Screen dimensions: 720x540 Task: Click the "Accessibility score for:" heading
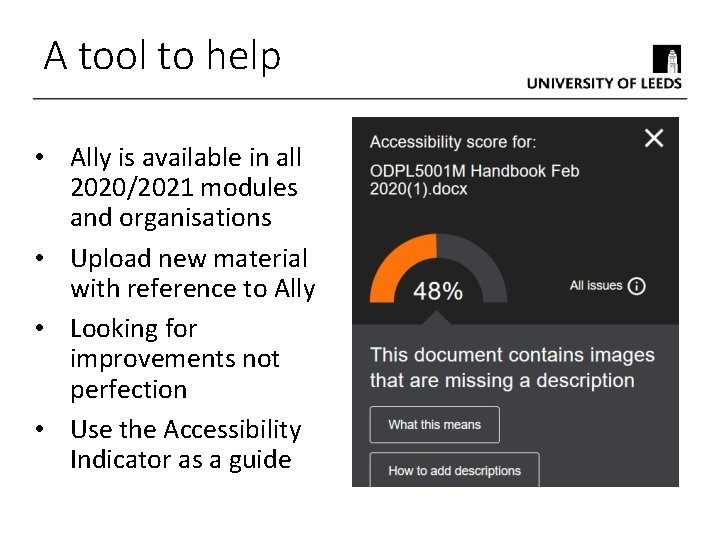[453, 142]
